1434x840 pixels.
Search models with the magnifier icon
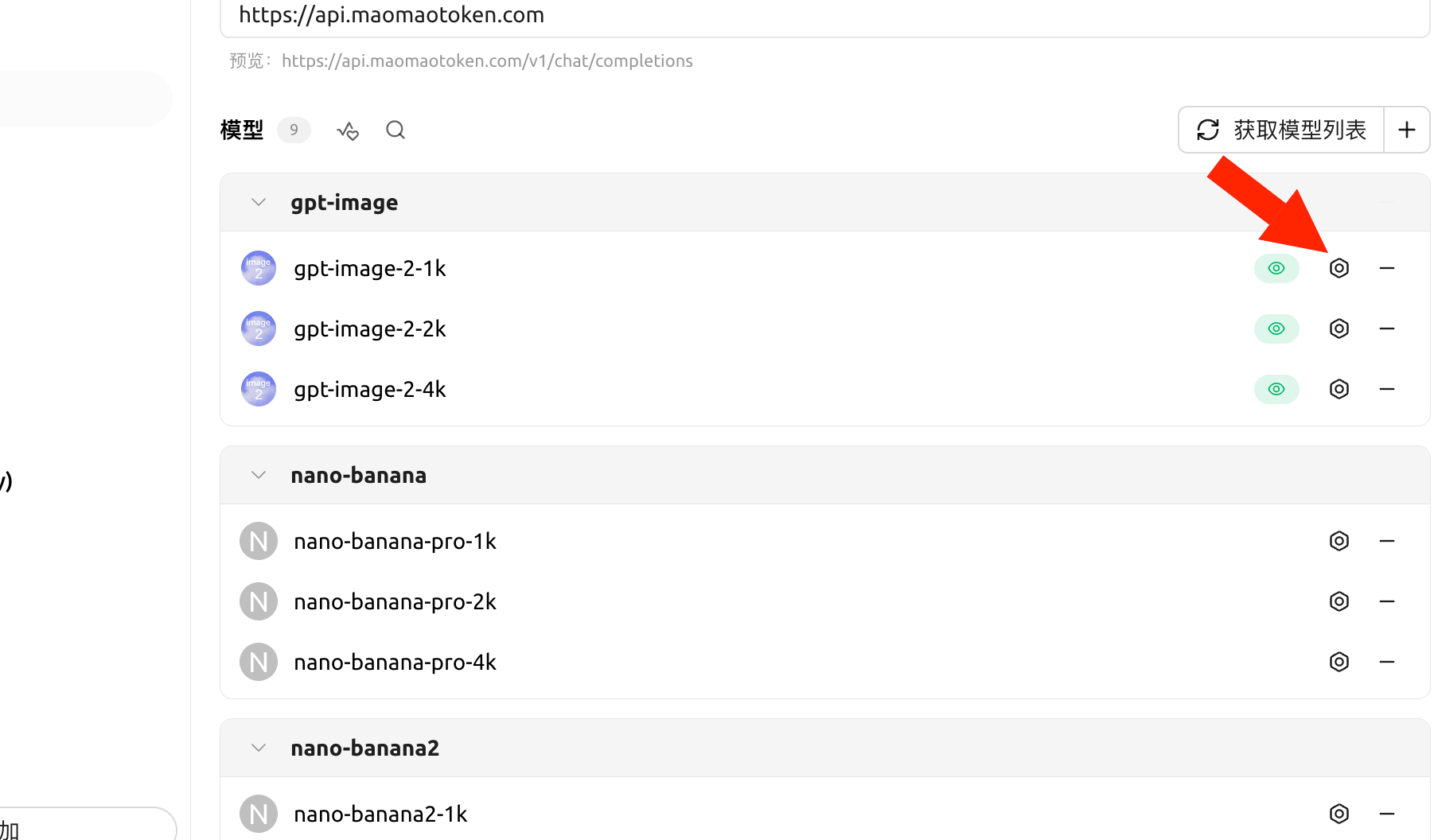[x=396, y=130]
